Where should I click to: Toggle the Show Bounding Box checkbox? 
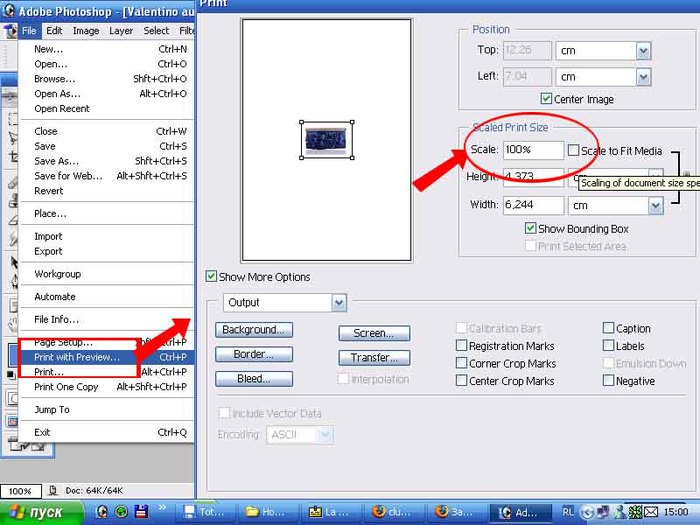pos(530,229)
